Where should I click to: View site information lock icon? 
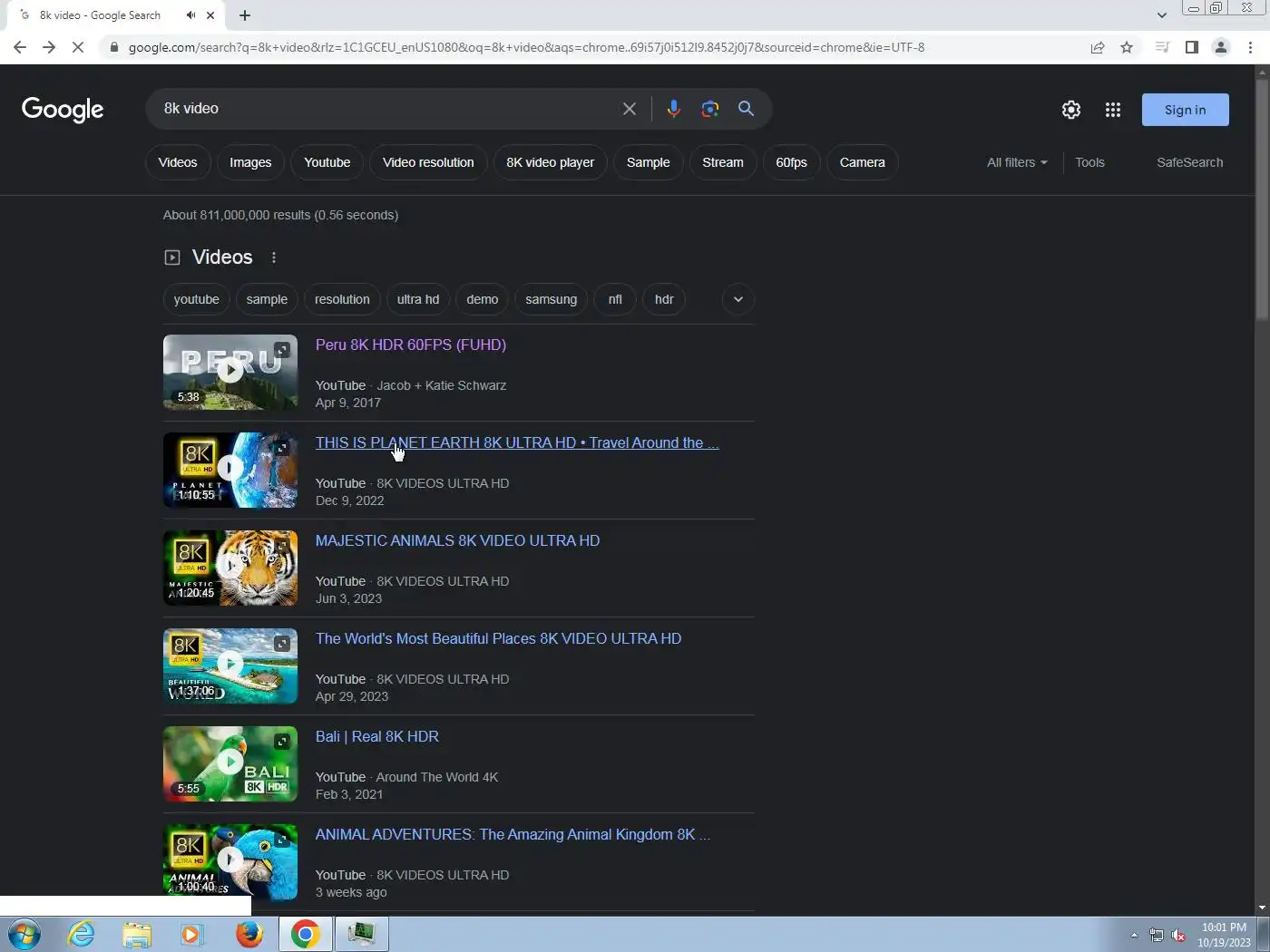point(113,47)
